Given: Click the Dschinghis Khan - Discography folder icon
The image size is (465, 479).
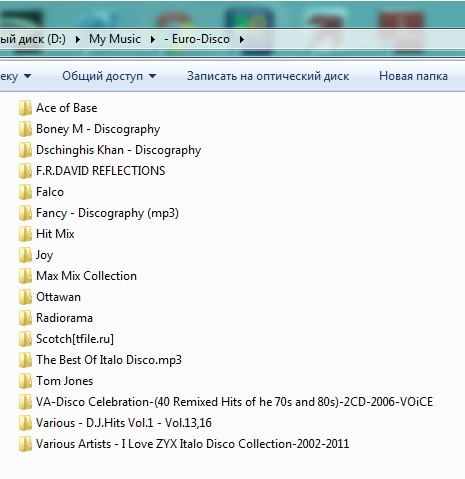Looking at the screenshot, I should click(x=25, y=150).
